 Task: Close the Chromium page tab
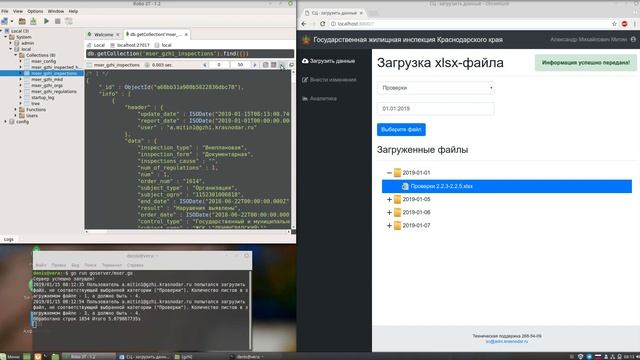(361, 13)
